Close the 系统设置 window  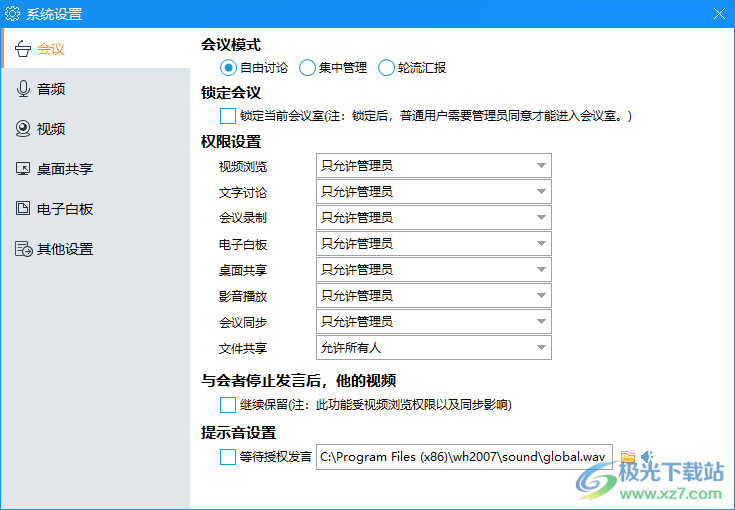point(719,14)
